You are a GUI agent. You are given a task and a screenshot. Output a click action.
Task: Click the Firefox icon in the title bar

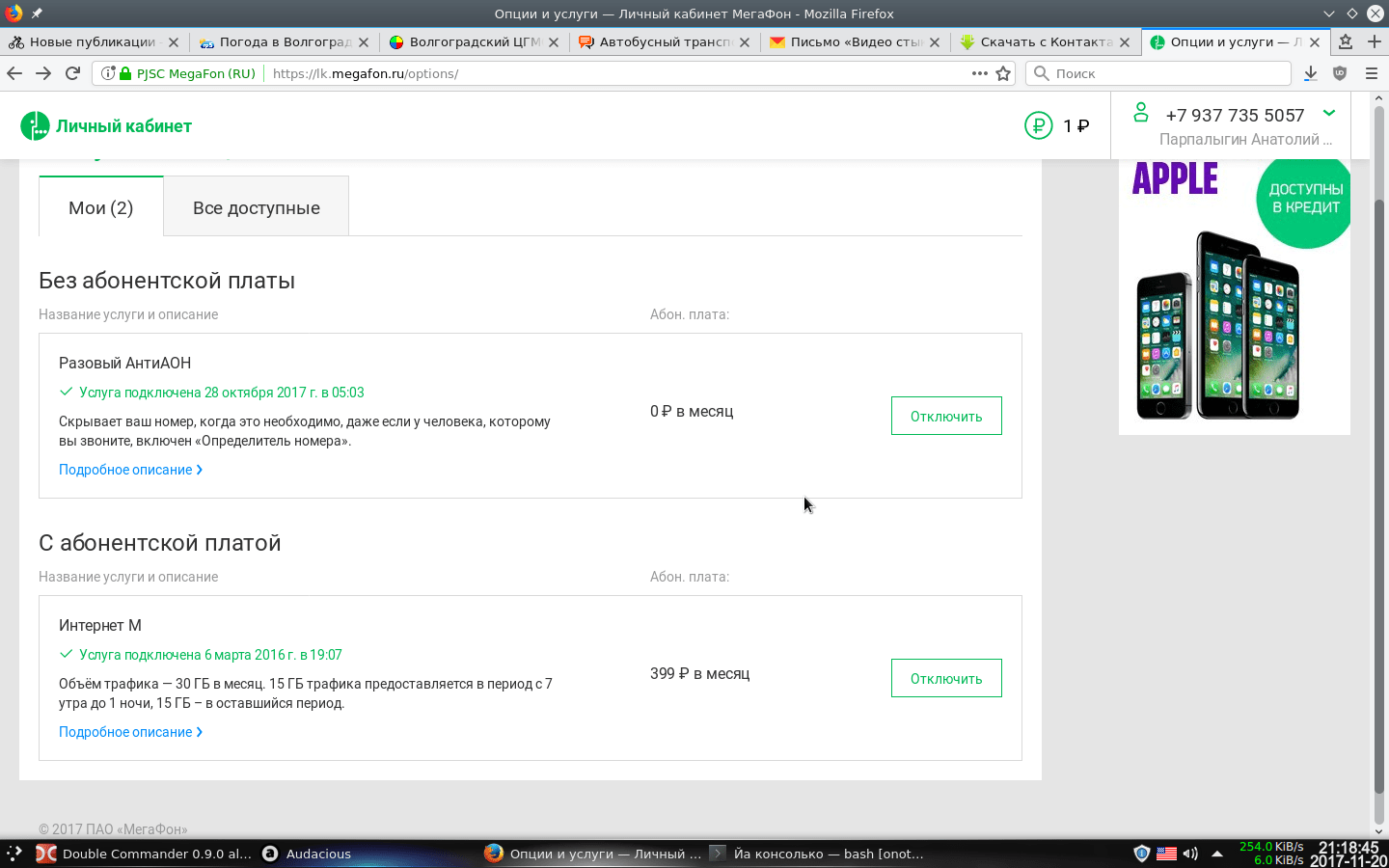pyautogui.click(x=14, y=14)
